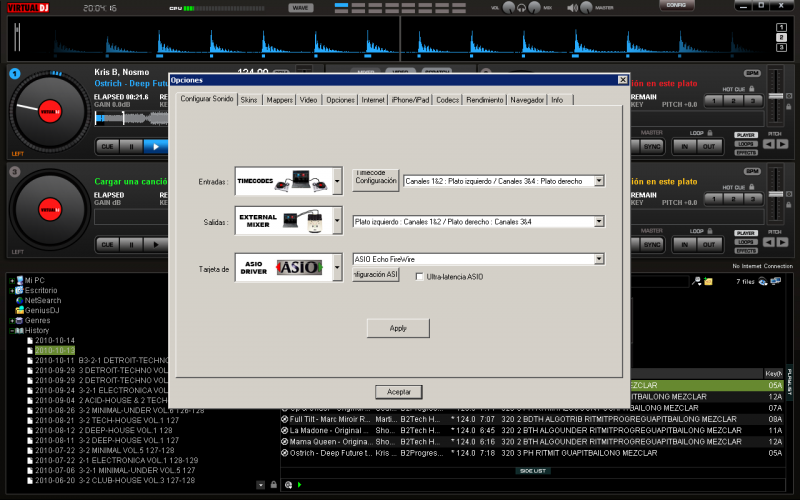Toggle the WAVE button in the top bar
The image size is (800, 500).
301,8
